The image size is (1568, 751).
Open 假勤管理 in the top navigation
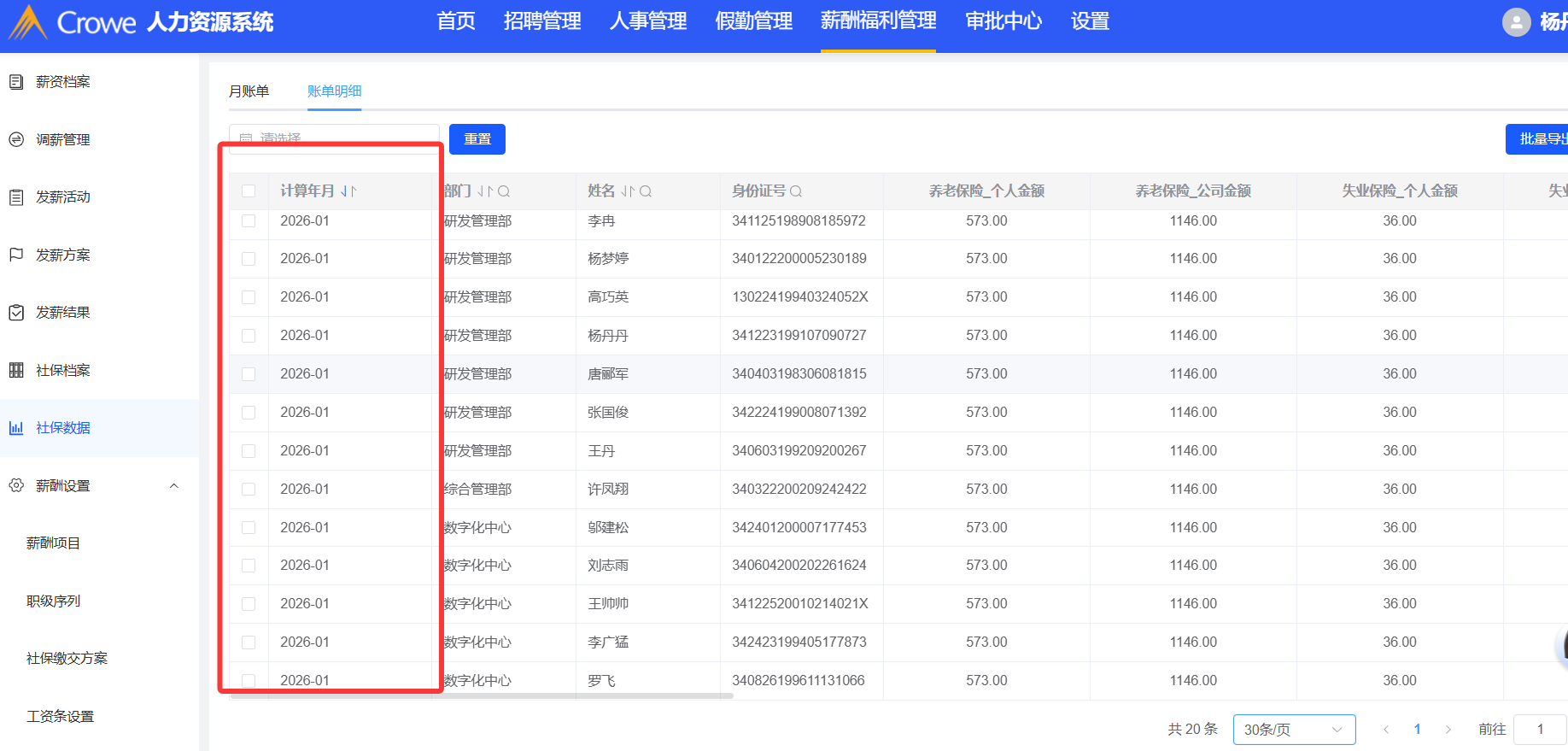point(753,21)
